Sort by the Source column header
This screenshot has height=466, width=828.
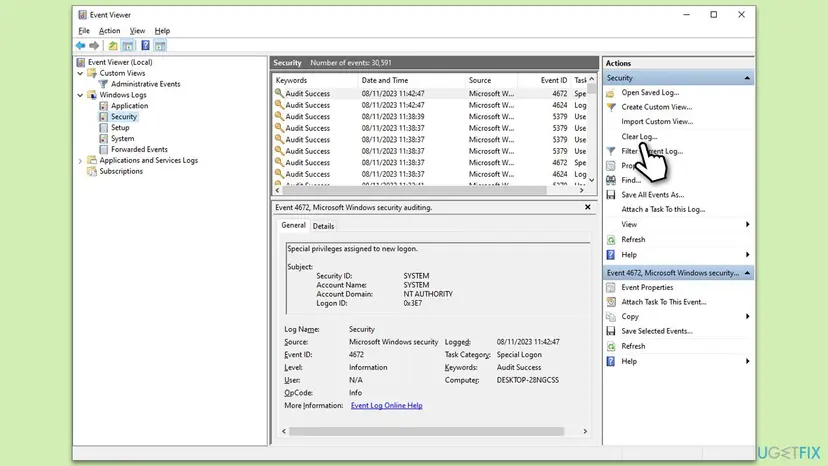491,80
